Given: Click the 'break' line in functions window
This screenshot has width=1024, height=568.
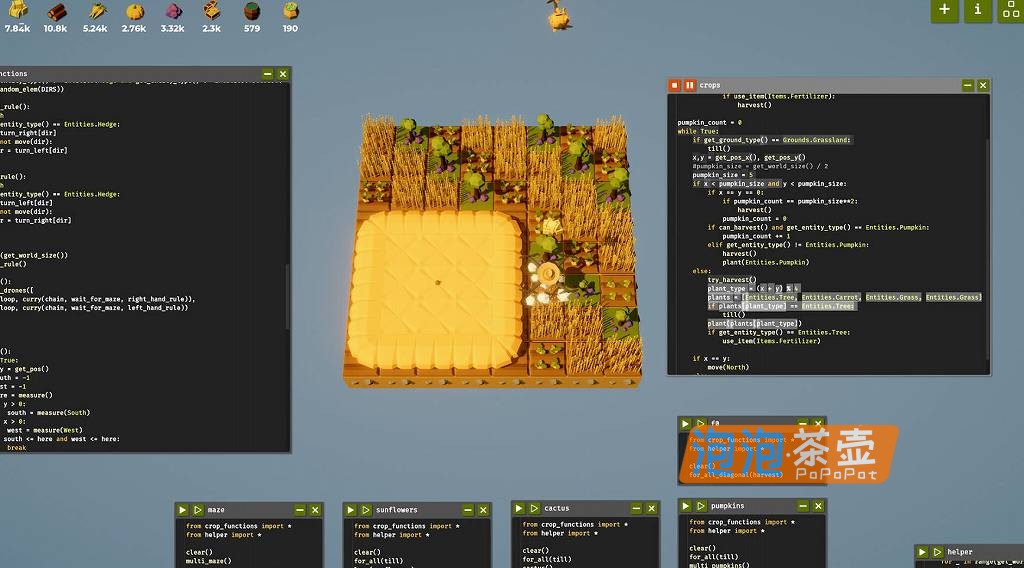Looking at the screenshot, I should pyautogui.click(x=16, y=448).
